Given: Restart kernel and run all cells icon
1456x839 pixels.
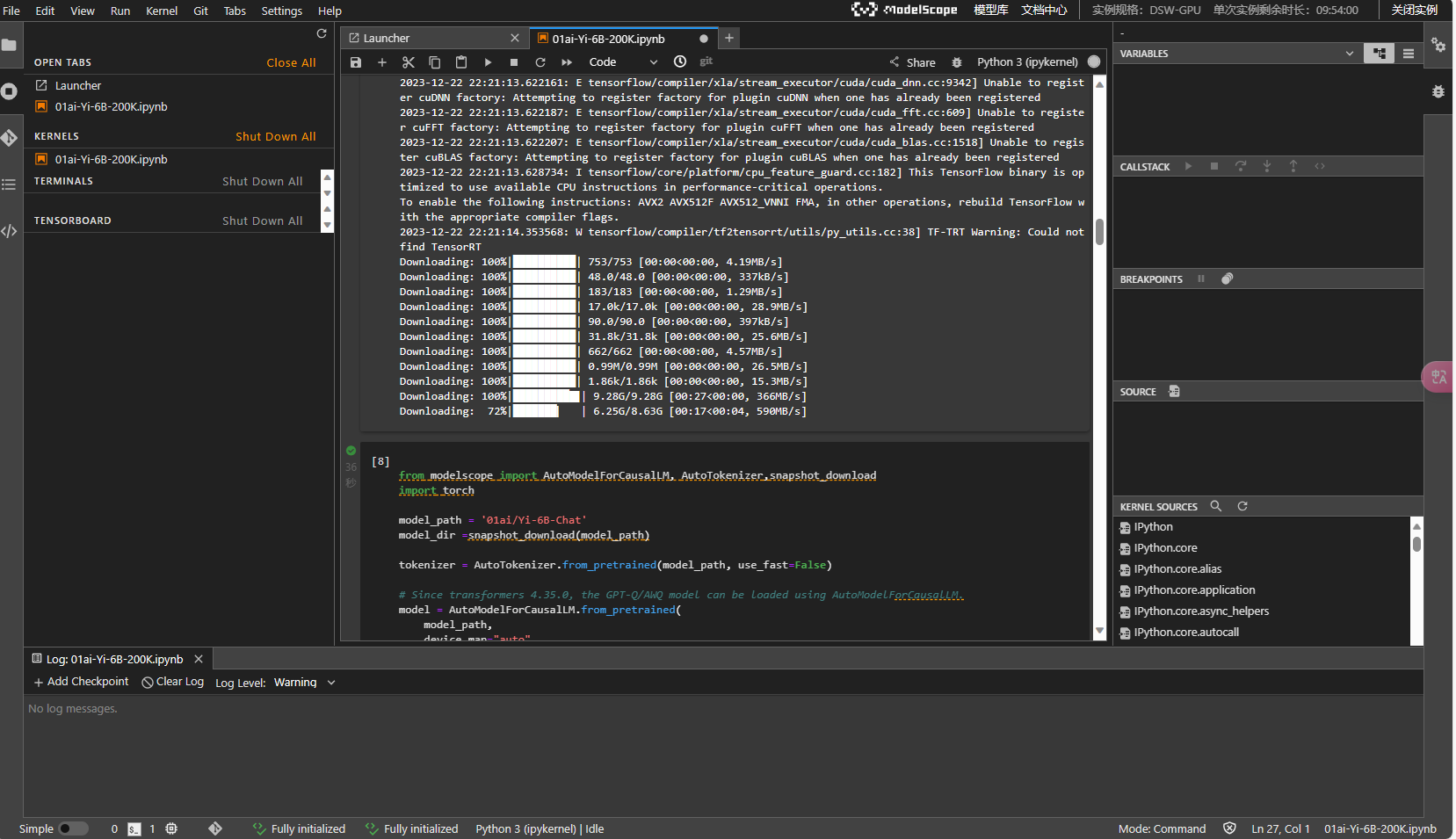Looking at the screenshot, I should pyautogui.click(x=567, y=62).
